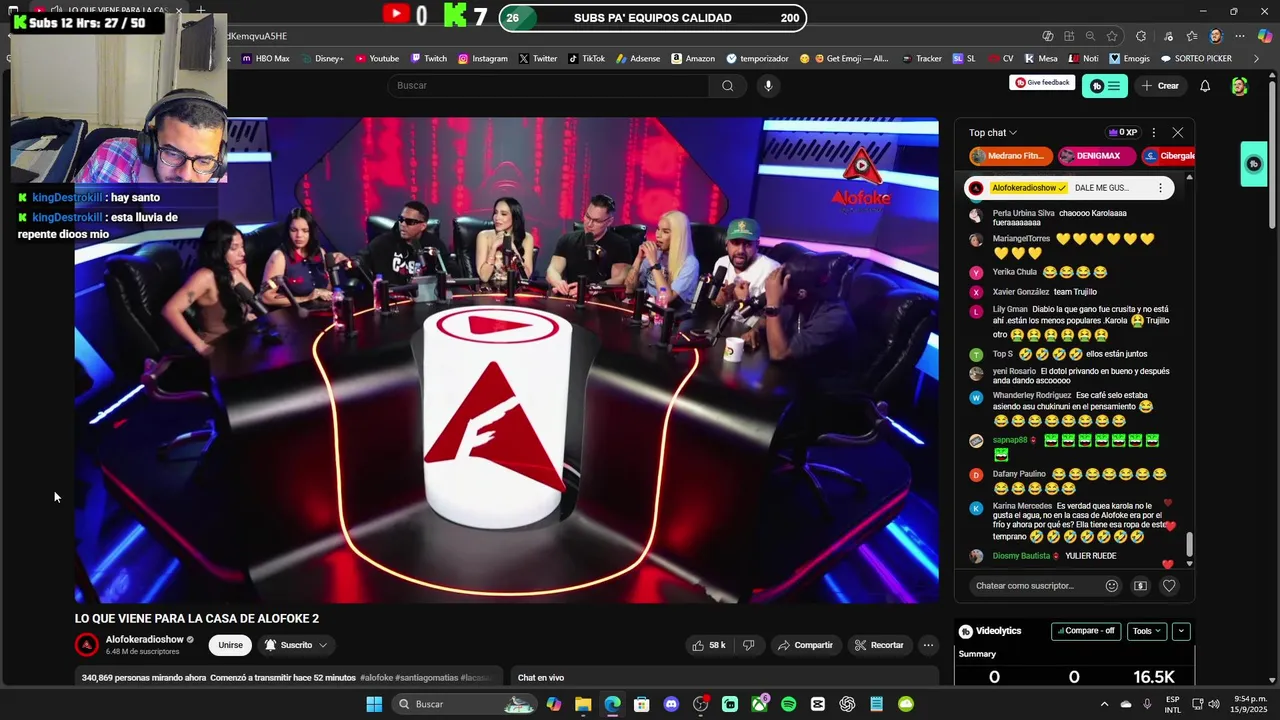Select DENIGMAX Super Chat chip
This screenshot has height=720, width=1280.
1097,156
